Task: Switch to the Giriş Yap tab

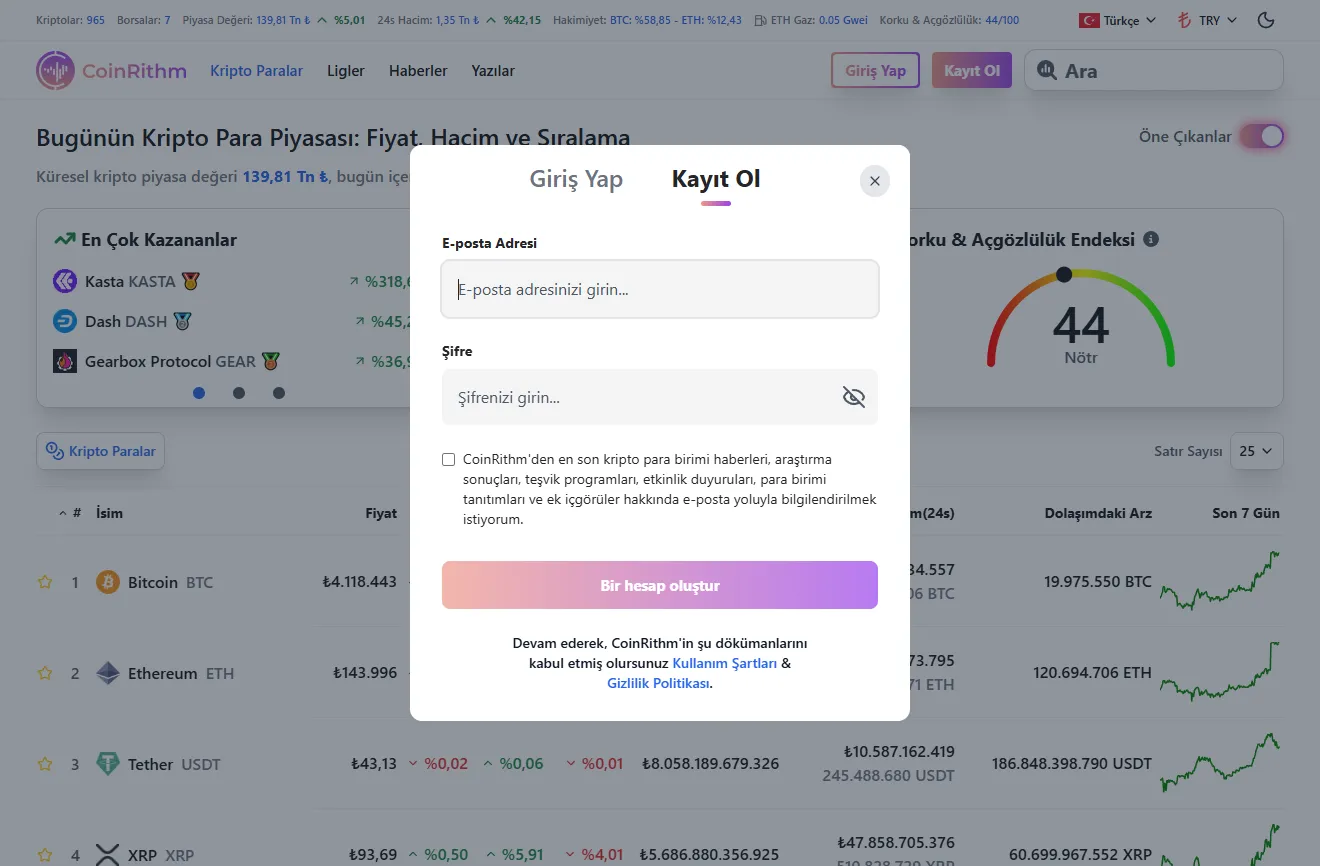Action: (x=576, y=179)
